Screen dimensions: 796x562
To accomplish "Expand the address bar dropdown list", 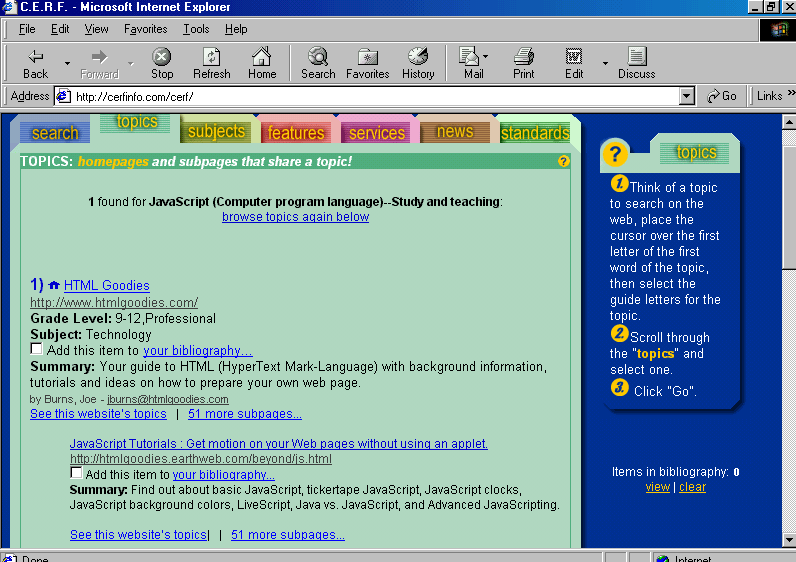I will (x=686, y=96).
